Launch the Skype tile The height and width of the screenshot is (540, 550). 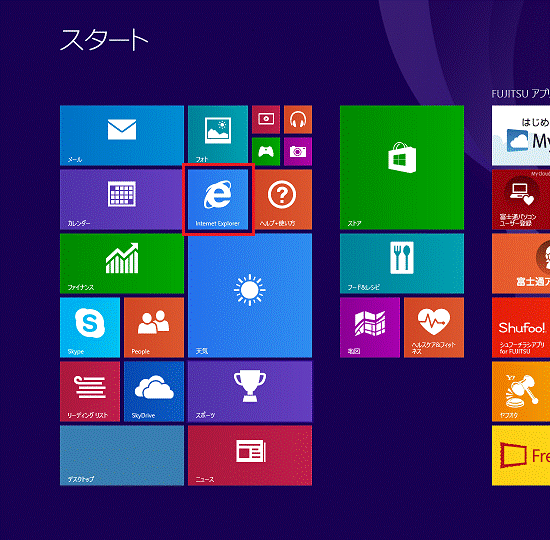90,327
